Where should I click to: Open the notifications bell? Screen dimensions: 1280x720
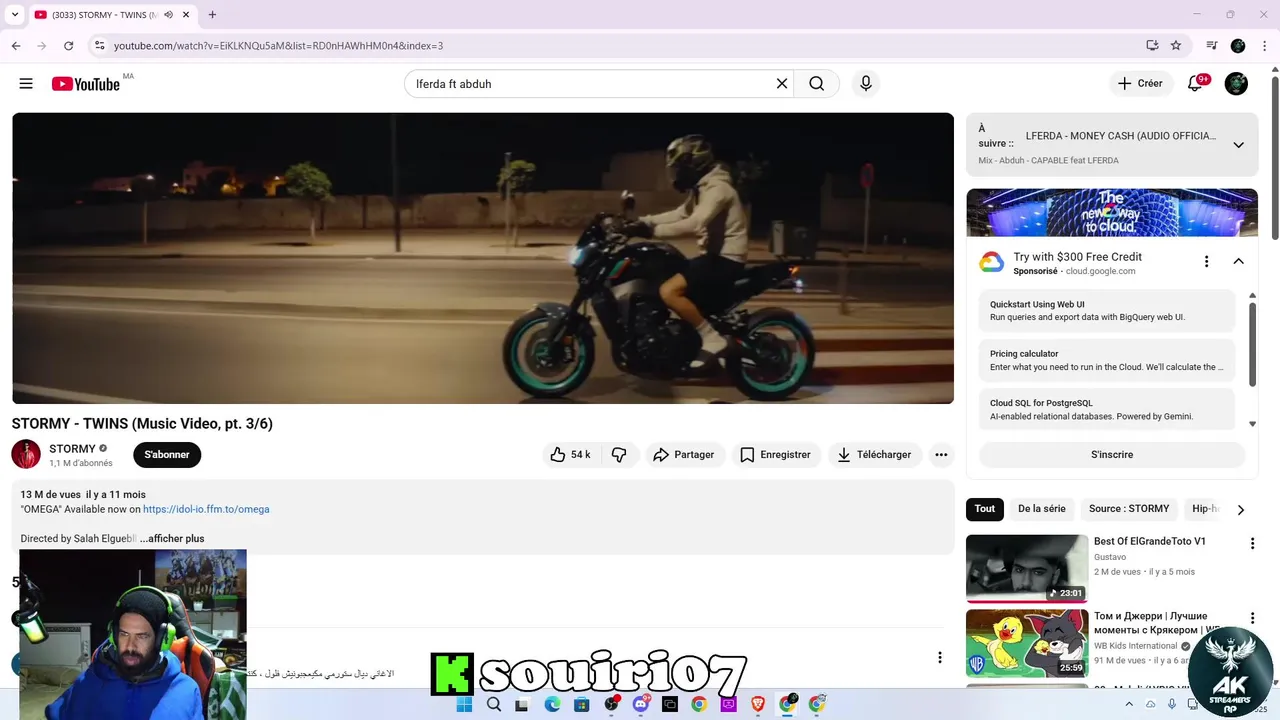pos(1195,84)
